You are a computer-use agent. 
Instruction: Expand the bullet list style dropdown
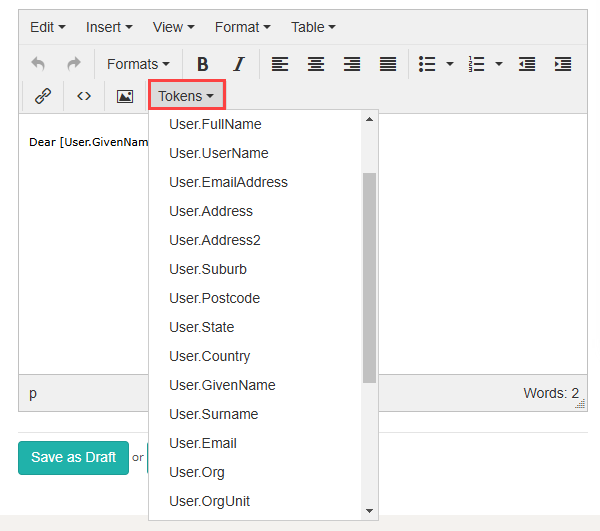(x=450, y=64)
